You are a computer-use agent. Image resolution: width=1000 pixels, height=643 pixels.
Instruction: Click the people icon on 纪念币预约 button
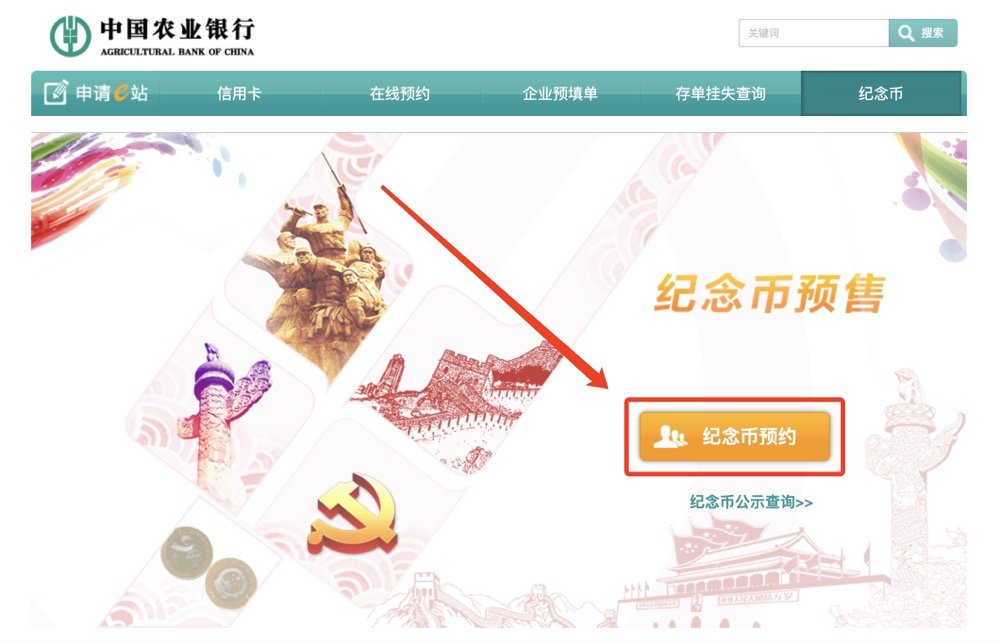(670, 437)
